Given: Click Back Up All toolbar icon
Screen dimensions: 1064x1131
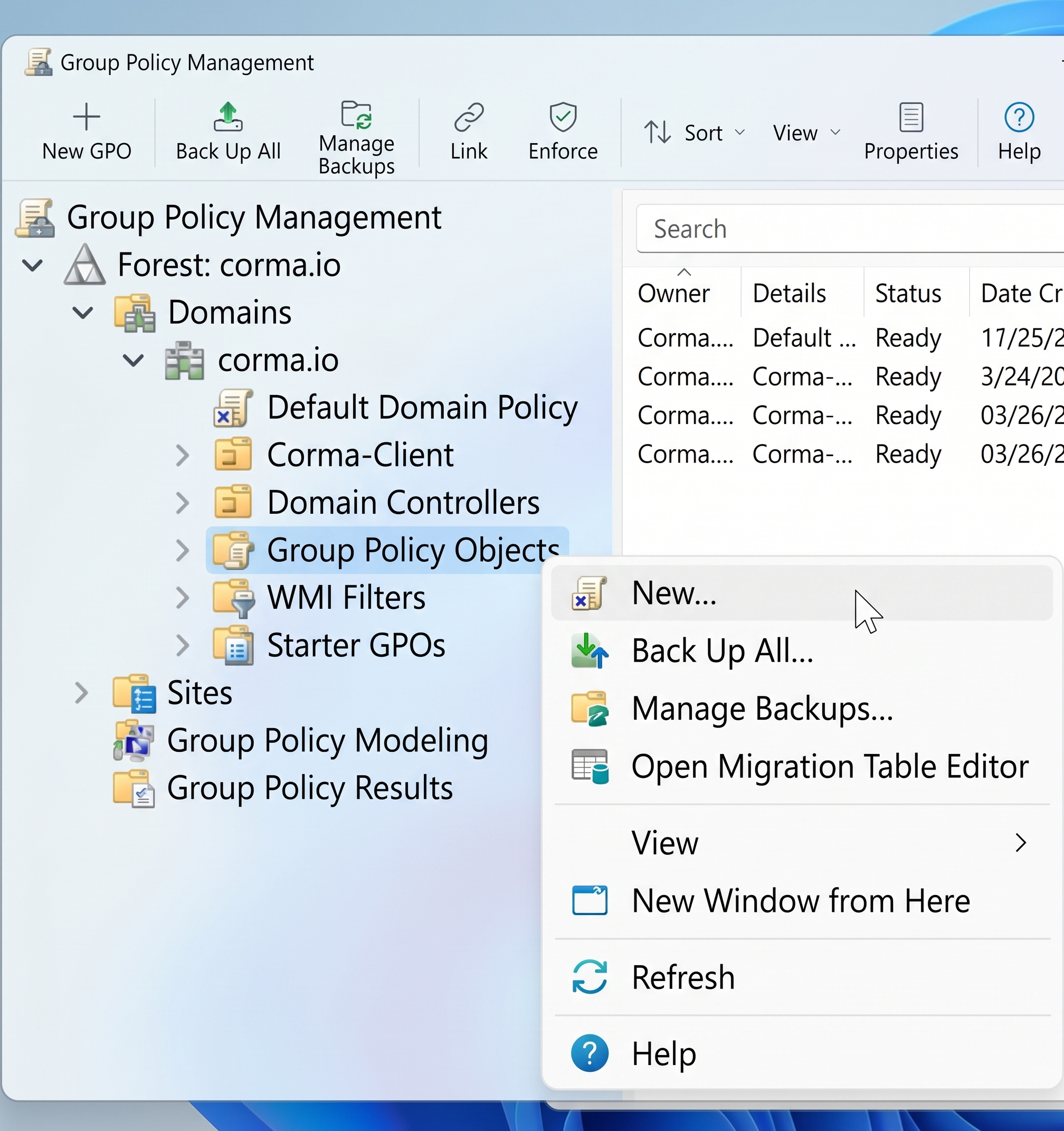Looking at the screenshot, I should click(227, 117).
